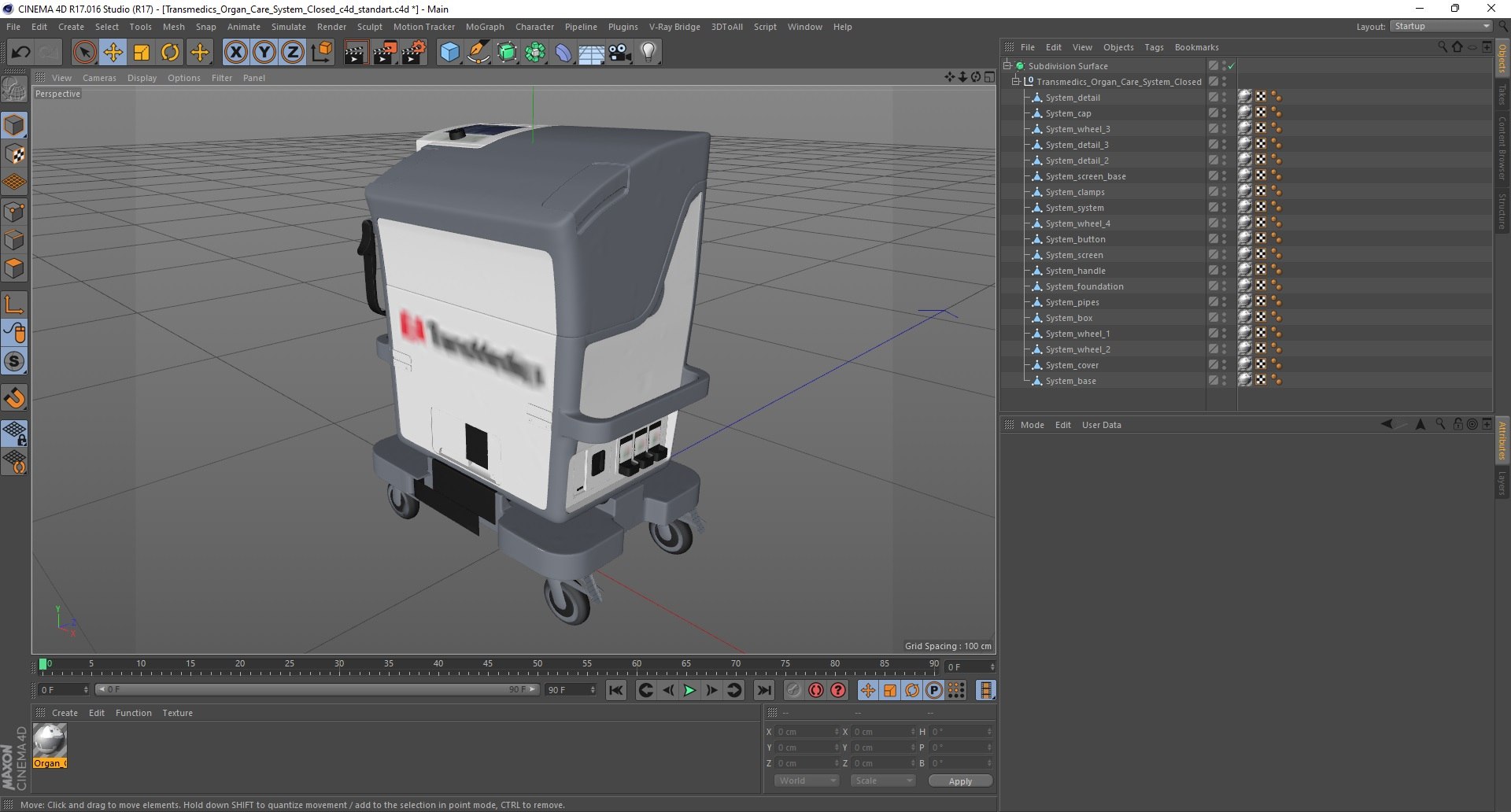1511x812 pixels.
Task: Add a Cube primitive object
Action: [x=449, y=53]
